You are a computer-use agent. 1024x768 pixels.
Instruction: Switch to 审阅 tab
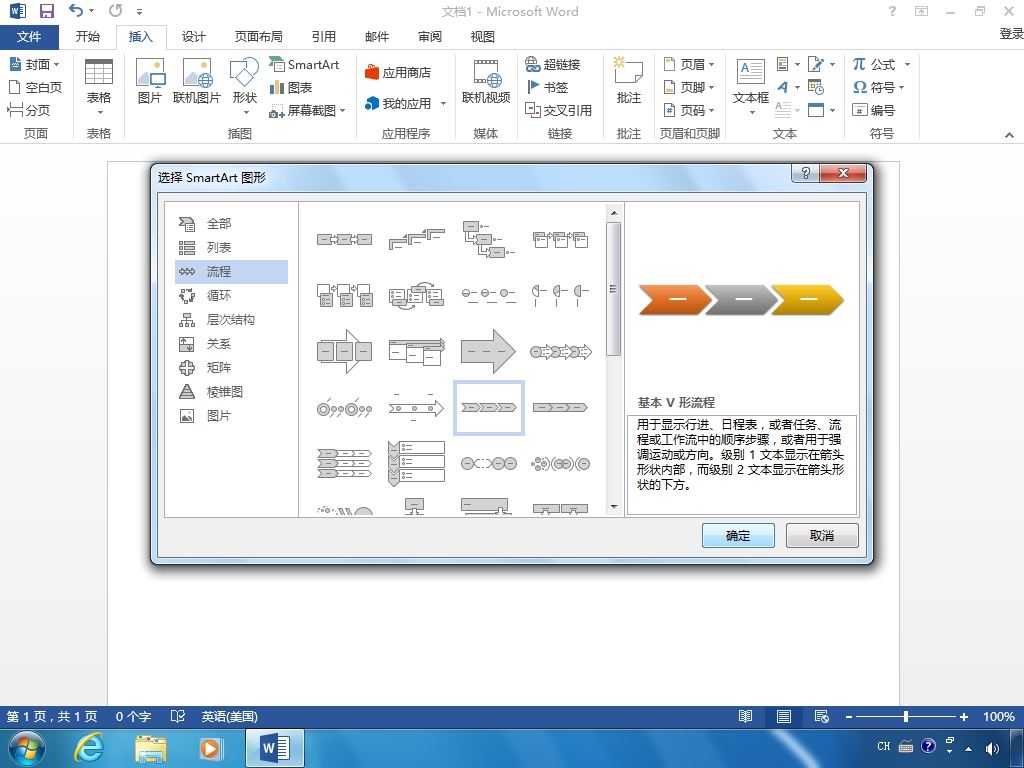pos(430,37)
